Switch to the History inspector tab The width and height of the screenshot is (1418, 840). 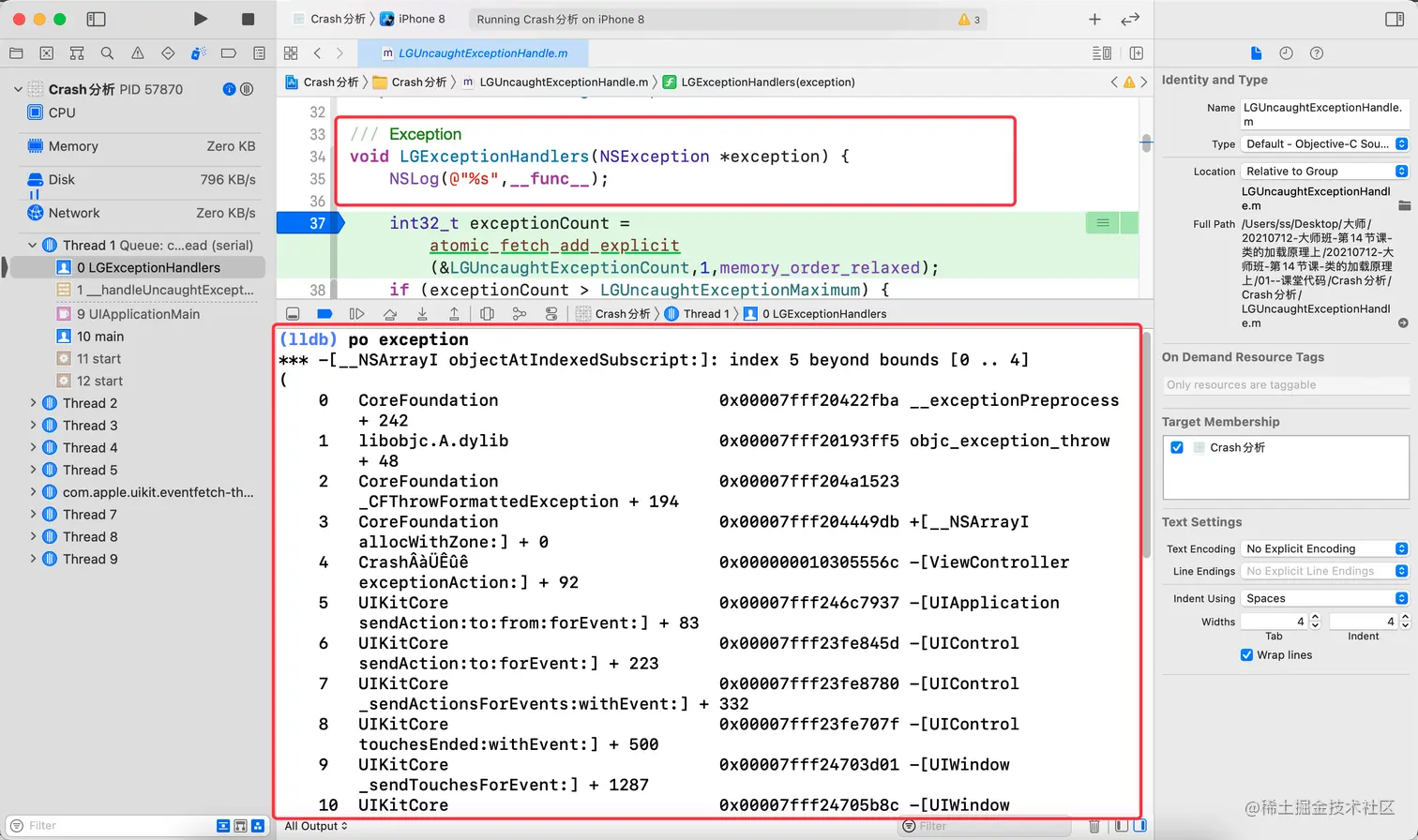[x=1286, y=53]
